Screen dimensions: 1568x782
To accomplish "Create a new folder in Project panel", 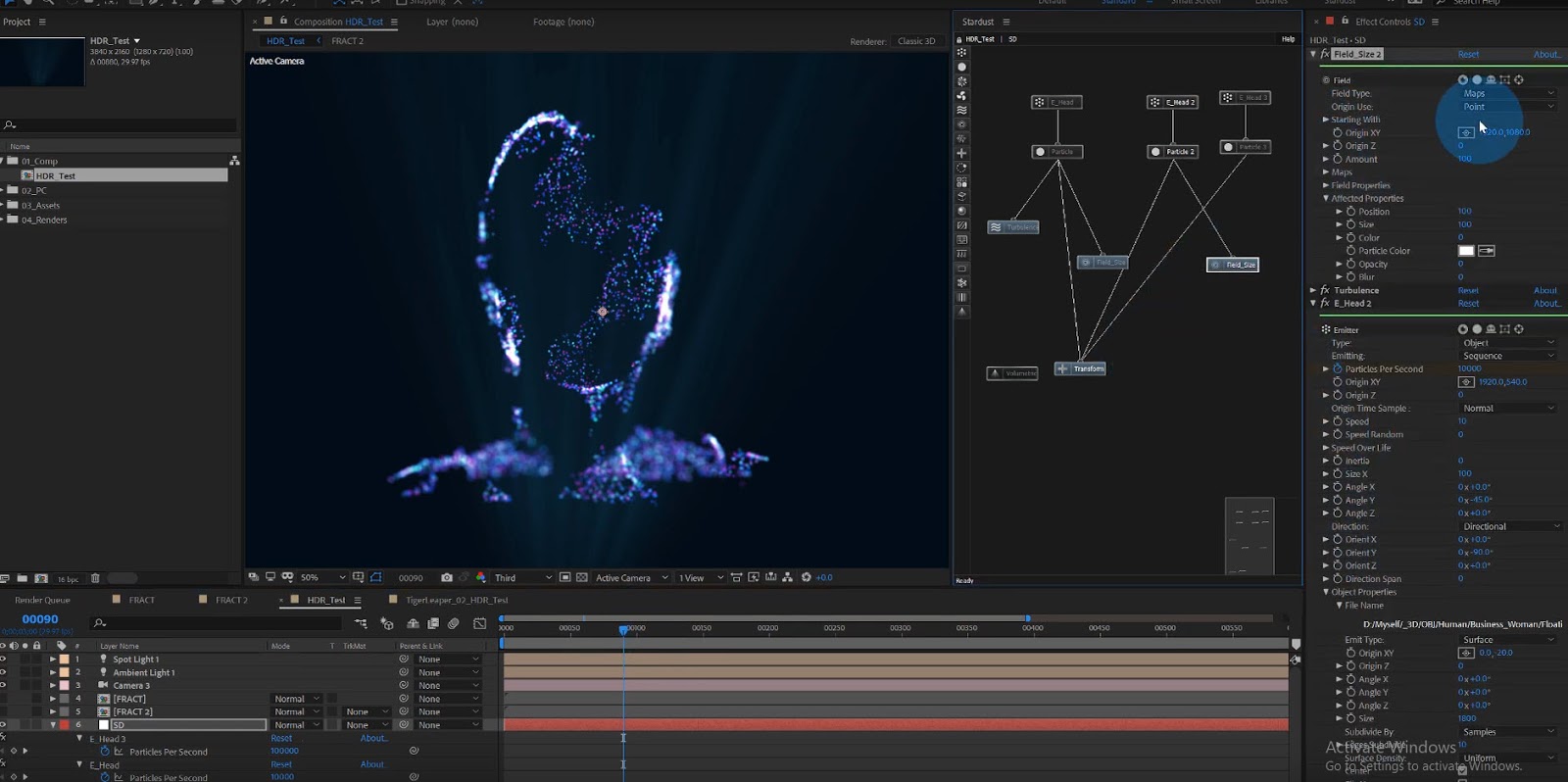I will [23, 579].
